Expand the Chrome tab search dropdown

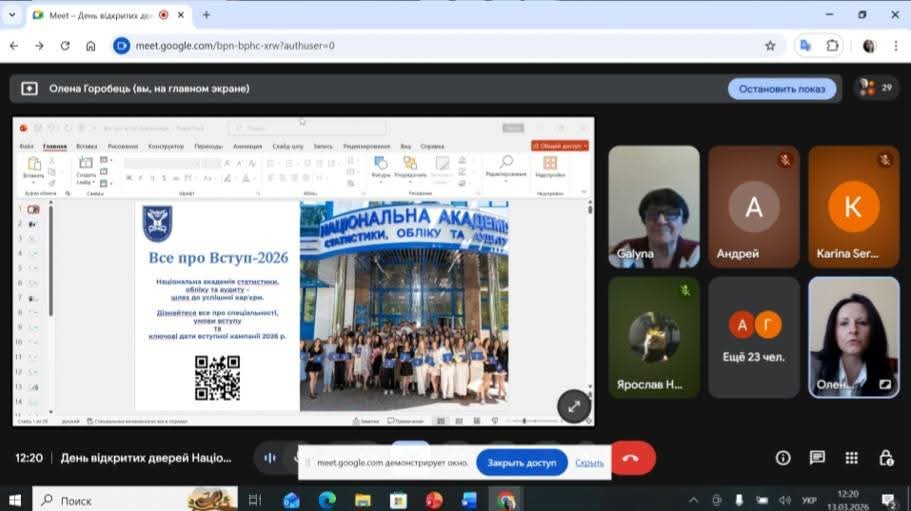[12, 15]
